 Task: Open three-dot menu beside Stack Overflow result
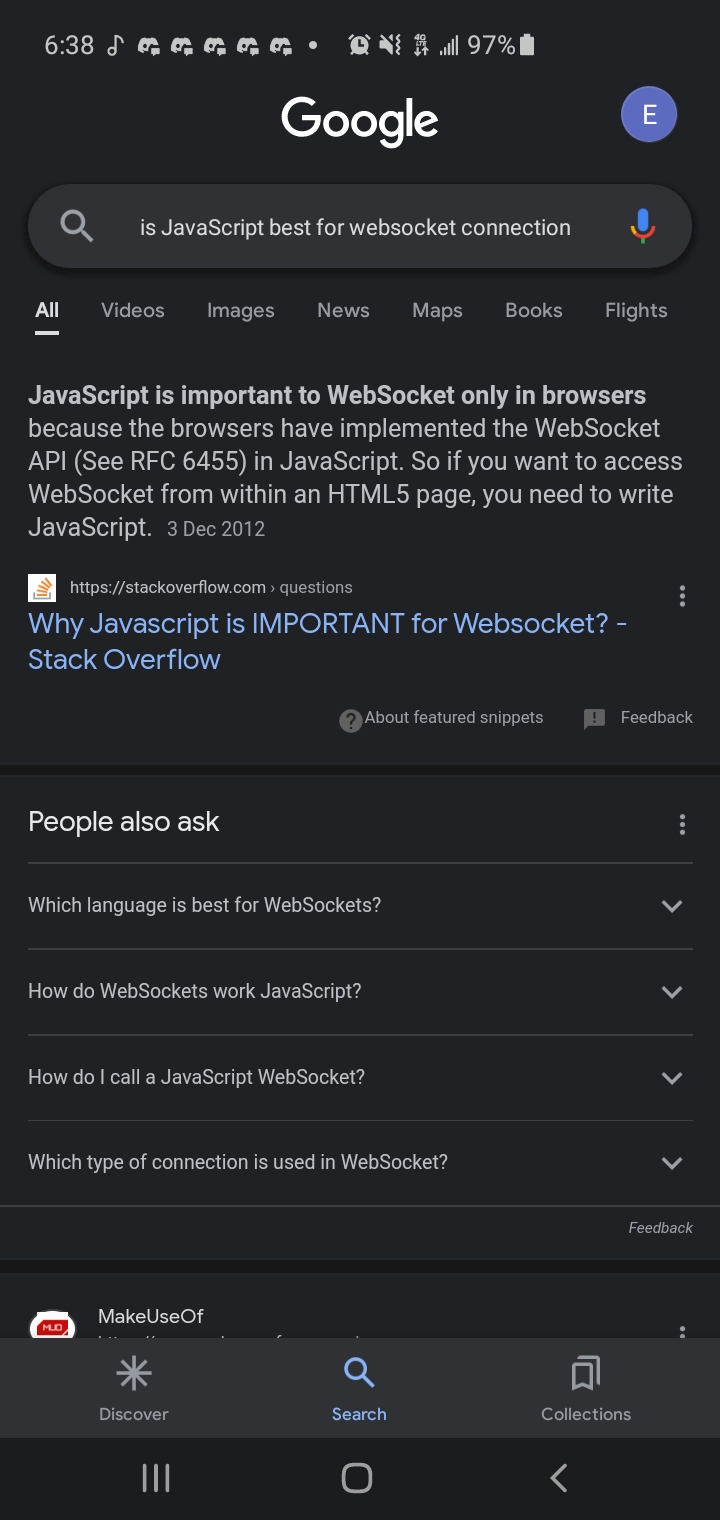[682, 597]
